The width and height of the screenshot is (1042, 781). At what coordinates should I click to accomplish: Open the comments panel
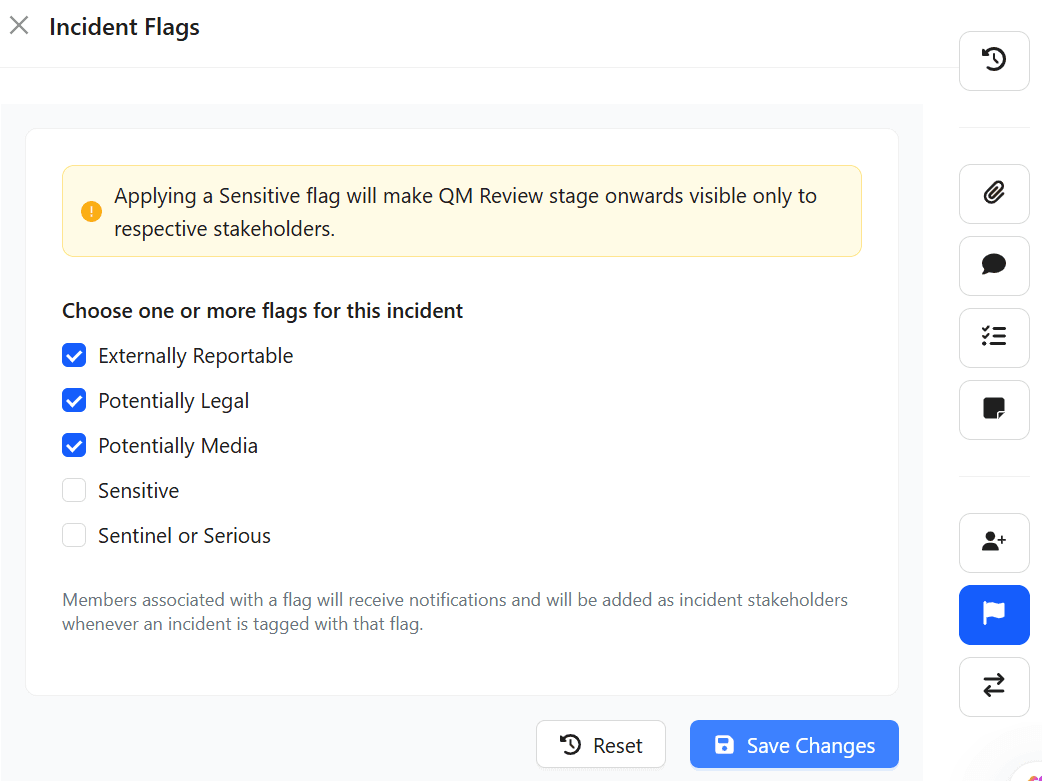(x=993, y=266)
